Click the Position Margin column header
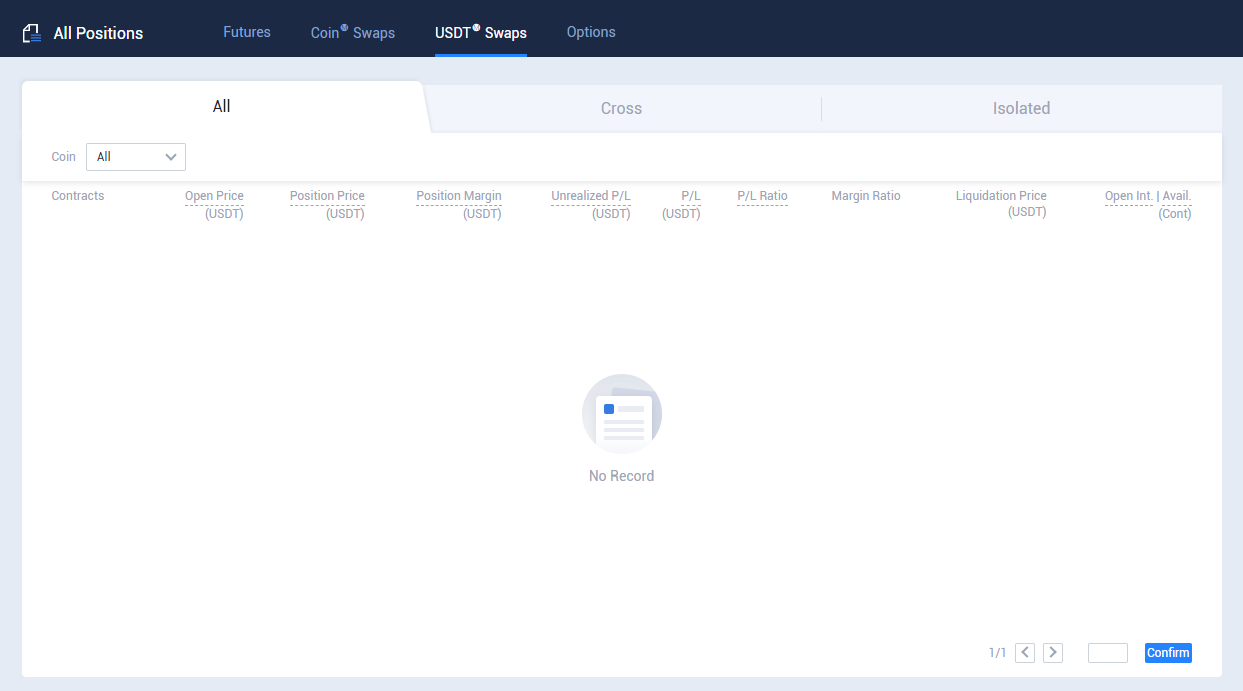The width and height of the screenshot is (1243, 691). pos(459,196)
